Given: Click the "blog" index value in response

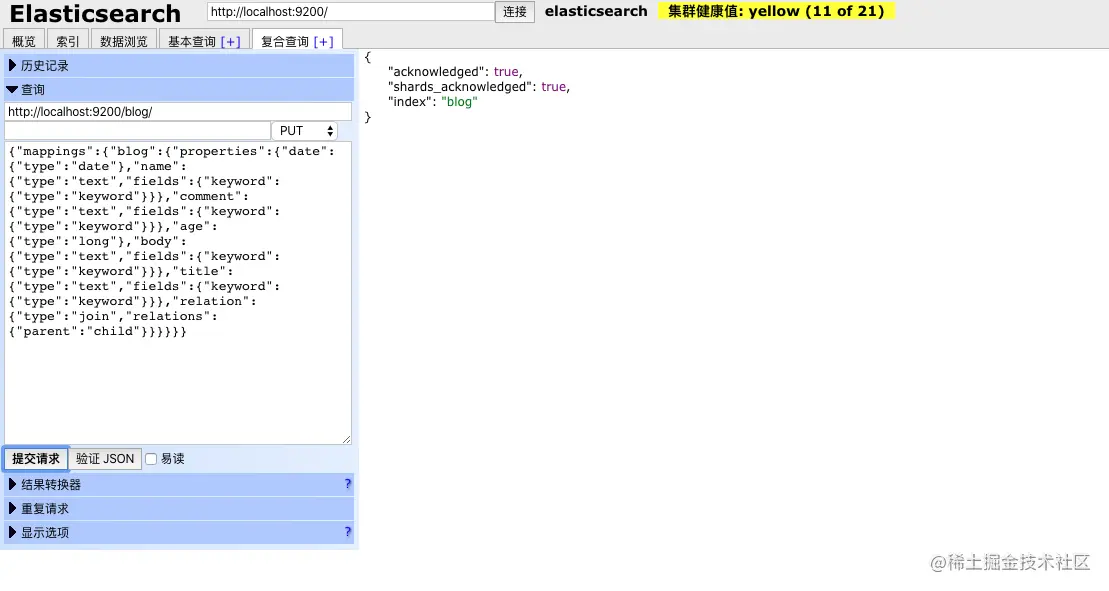Looking at the screenshot, I should point(459,102).
